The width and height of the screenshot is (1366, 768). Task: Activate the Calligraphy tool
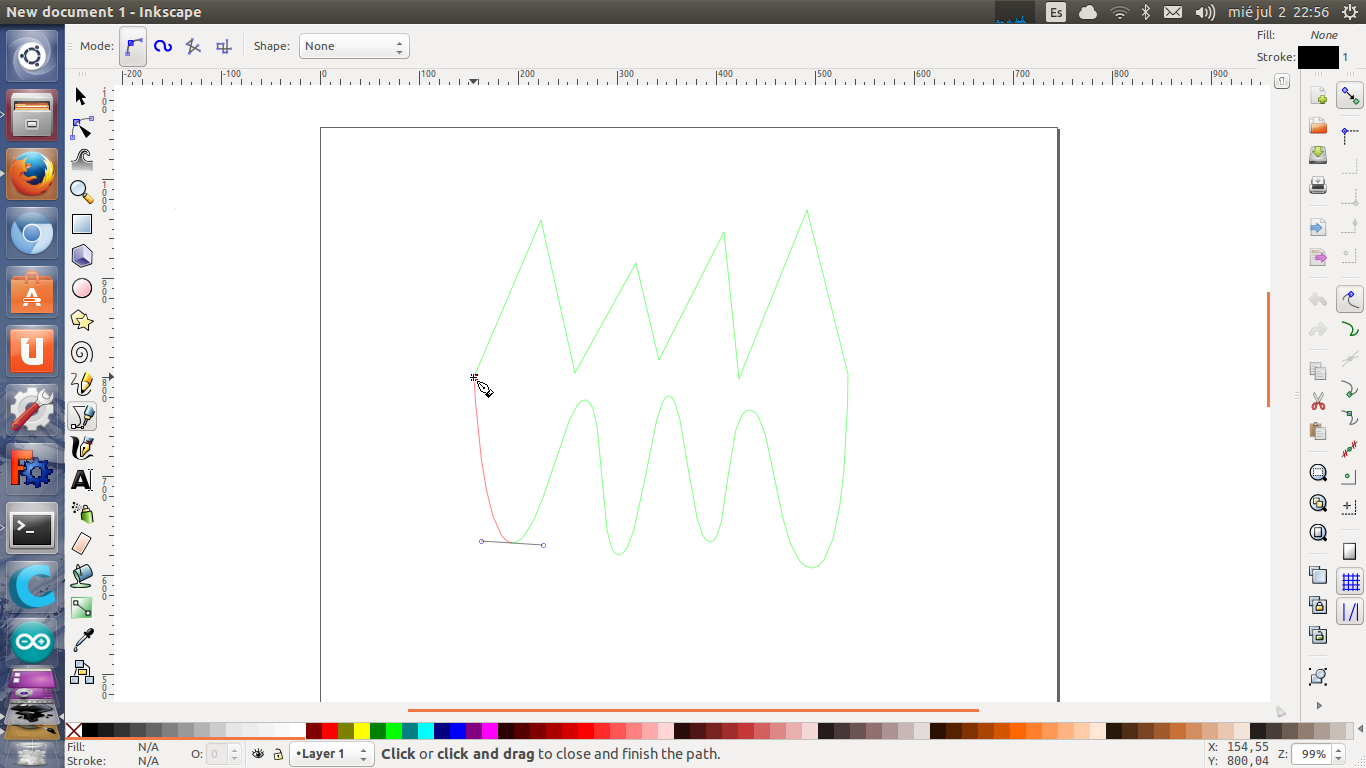pyautogui.click(x=82, y=448)
